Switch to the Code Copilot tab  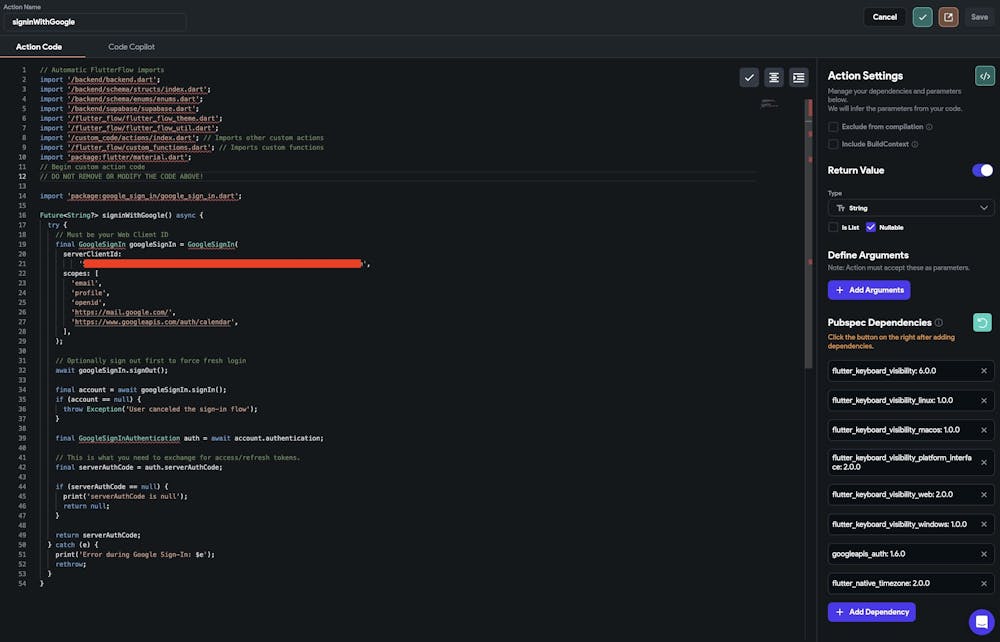point(131,47)
